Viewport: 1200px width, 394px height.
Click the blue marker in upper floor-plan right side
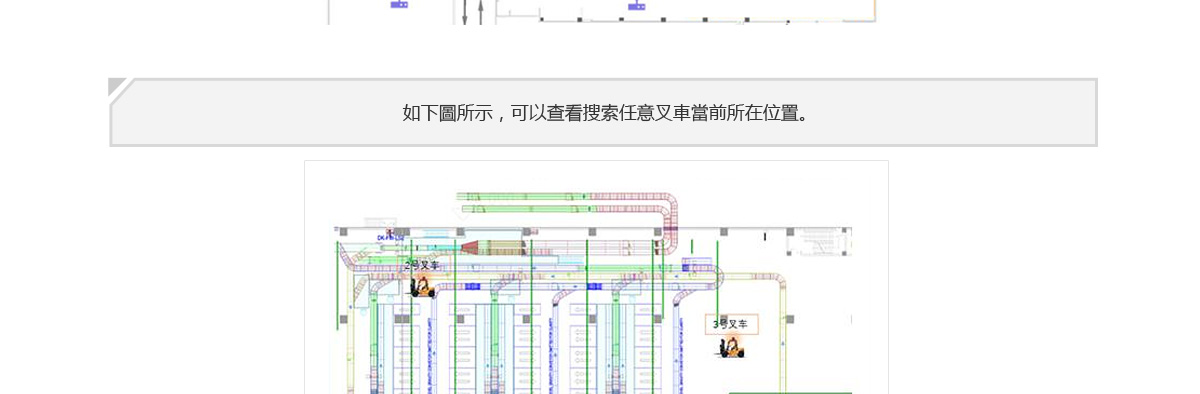(x=636, y=6)
